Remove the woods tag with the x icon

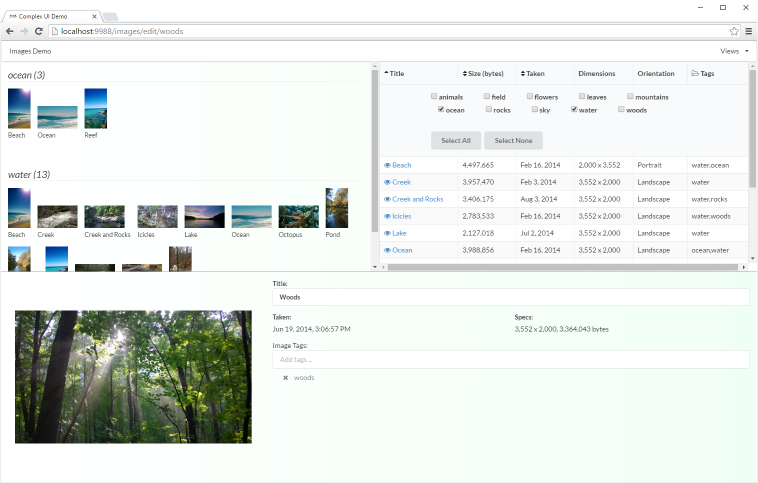(285, 378)
